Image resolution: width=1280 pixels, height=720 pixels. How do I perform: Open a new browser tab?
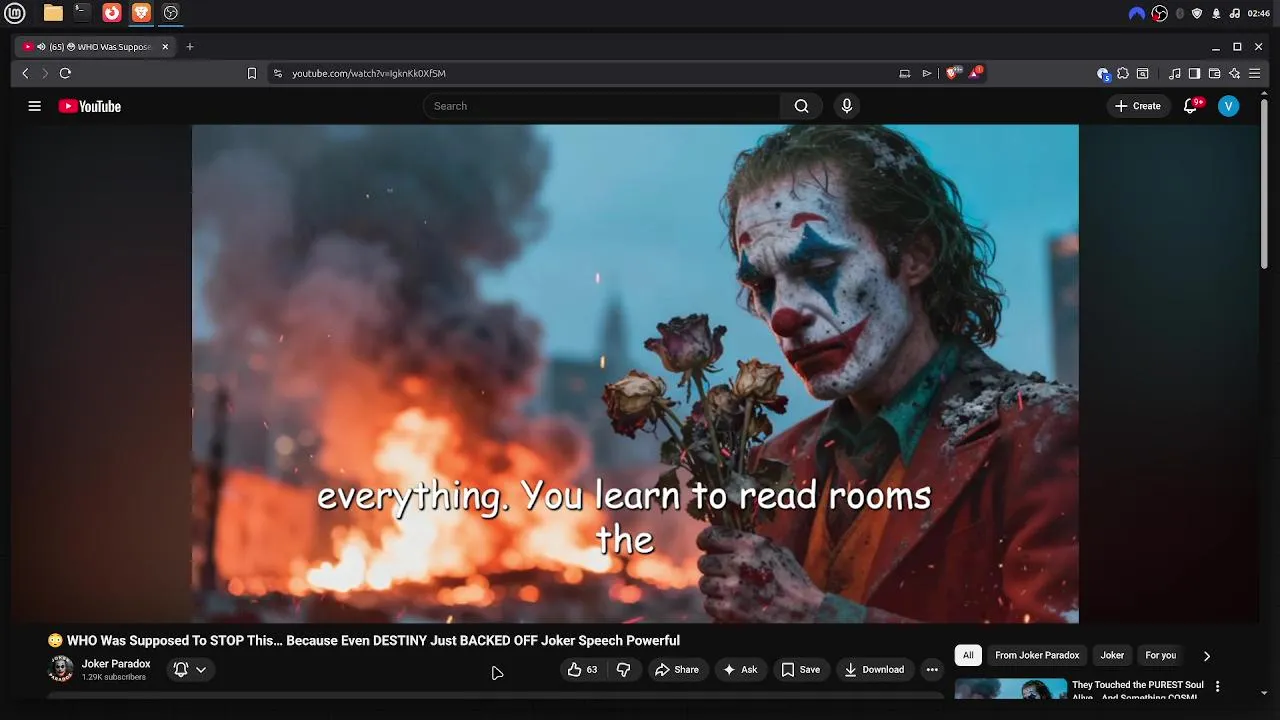190,47
